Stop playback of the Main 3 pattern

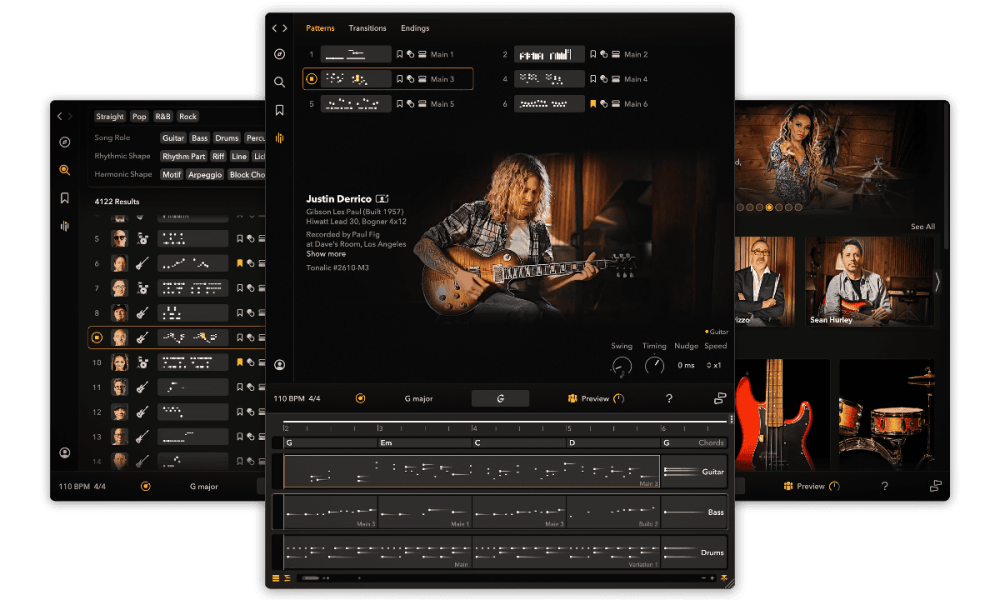[x=311, y=79]
